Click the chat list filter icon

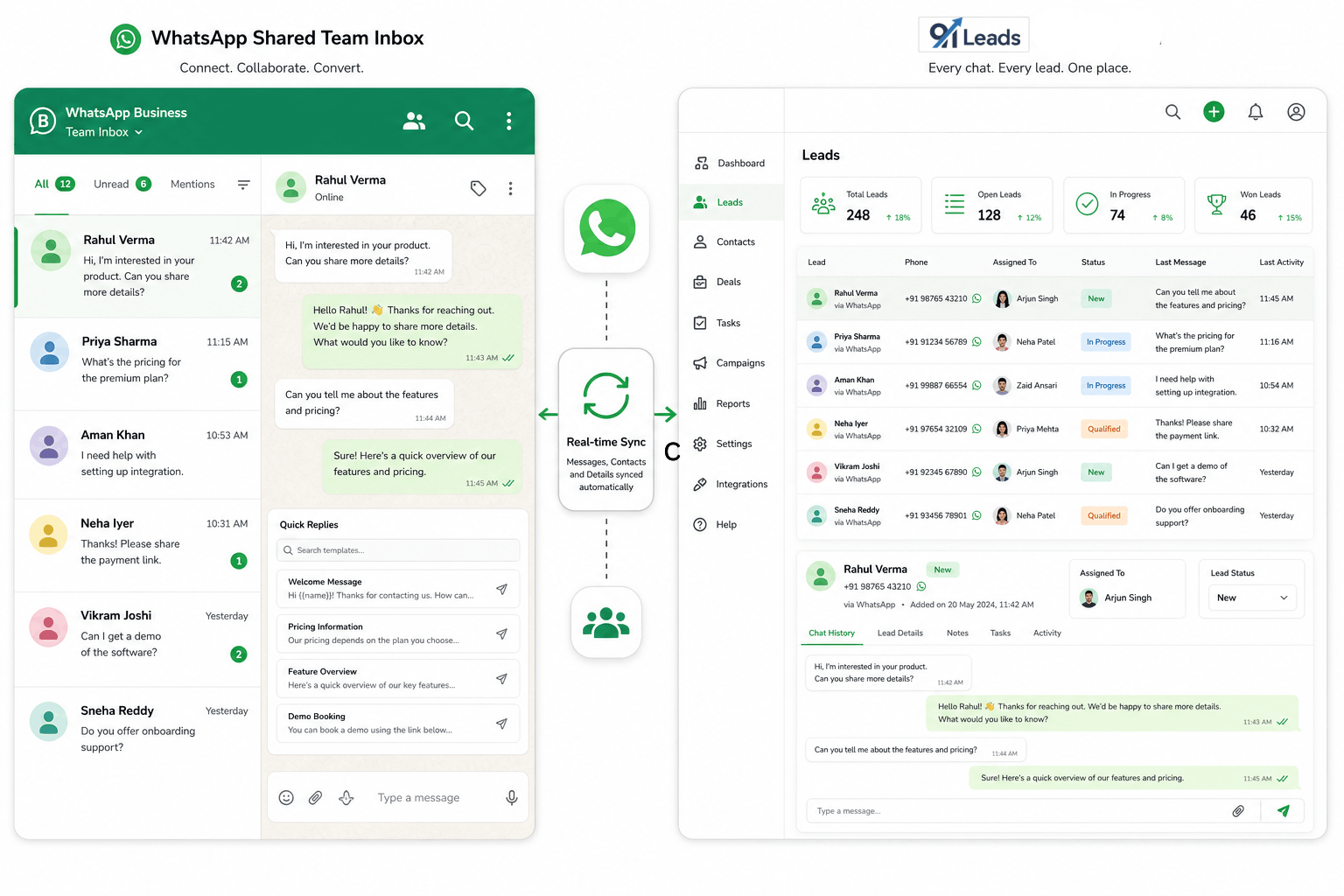[243, 184]
